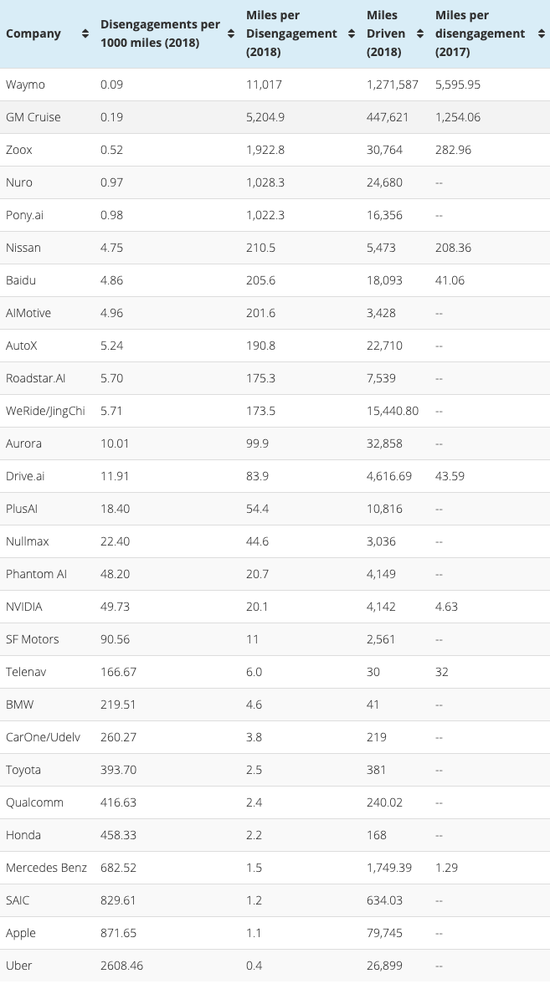Click the Company column header

(33, 34)
